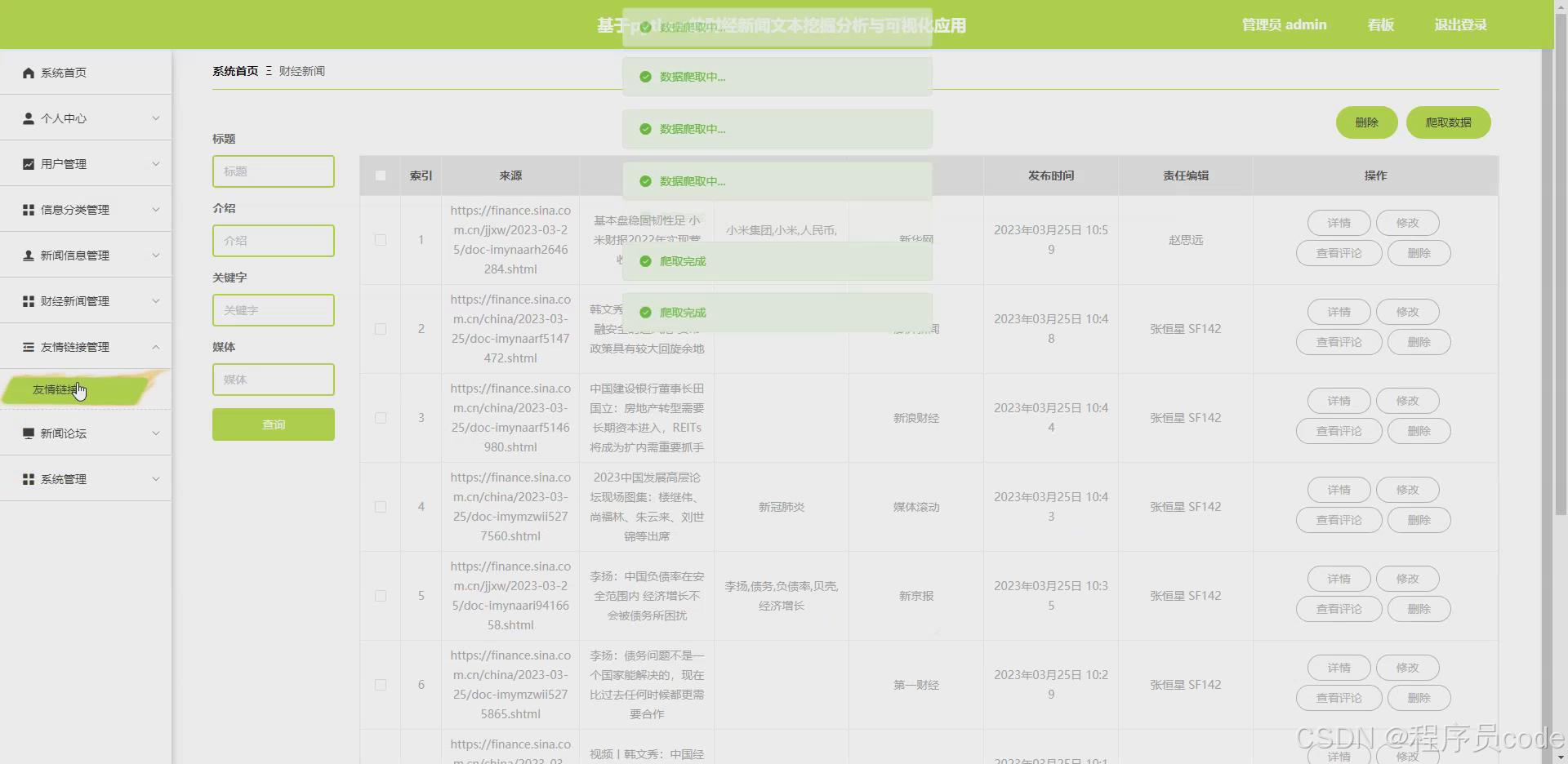Viewport: 1568px width, 764px height.
Task: Click the 来源 column header
Action: pyautogui.click(x=510, y=175)
